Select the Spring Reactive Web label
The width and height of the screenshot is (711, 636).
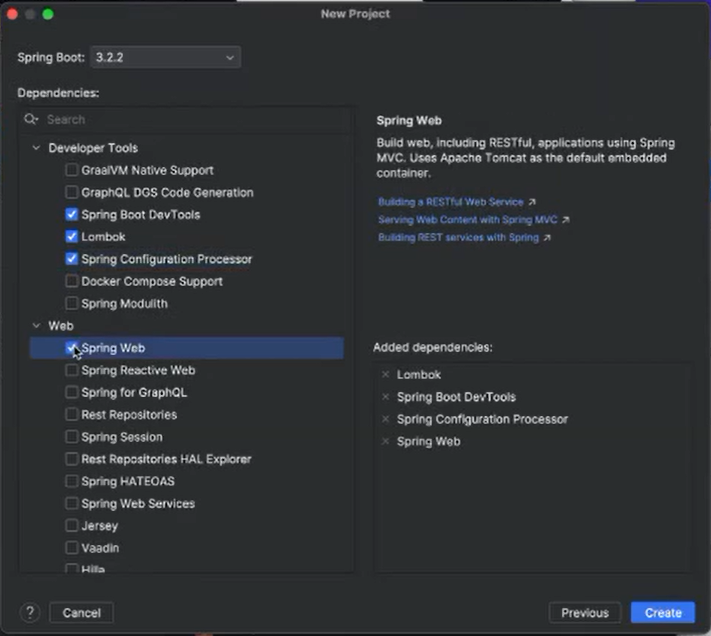138,370
